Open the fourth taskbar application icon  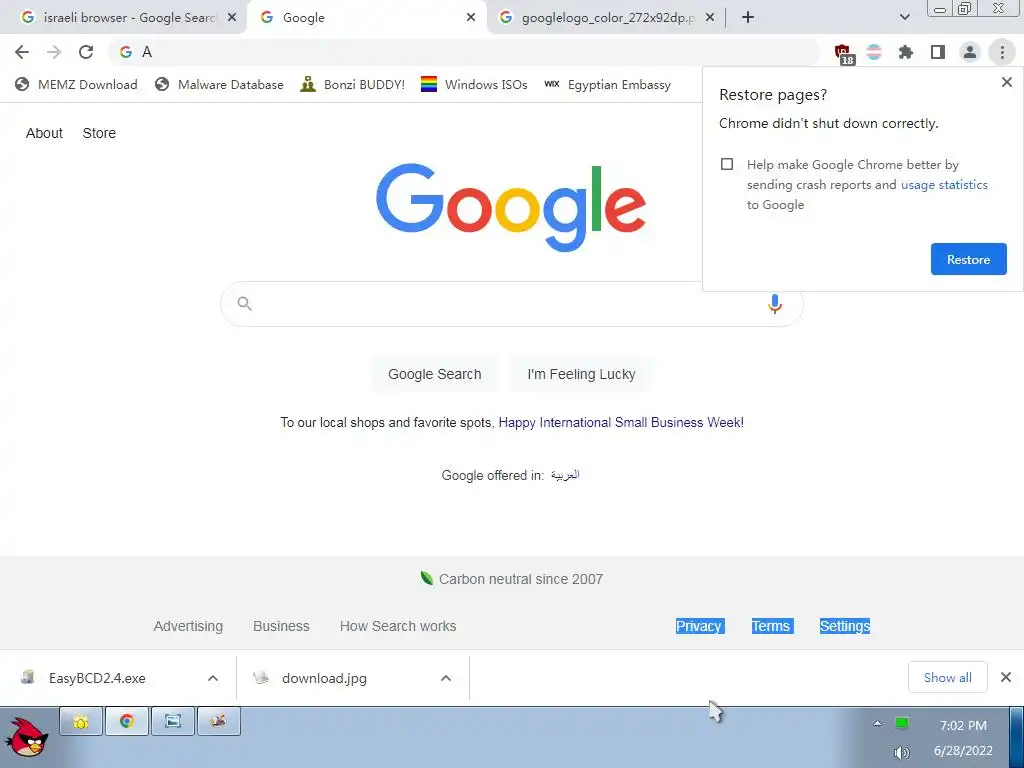(219, 721)
